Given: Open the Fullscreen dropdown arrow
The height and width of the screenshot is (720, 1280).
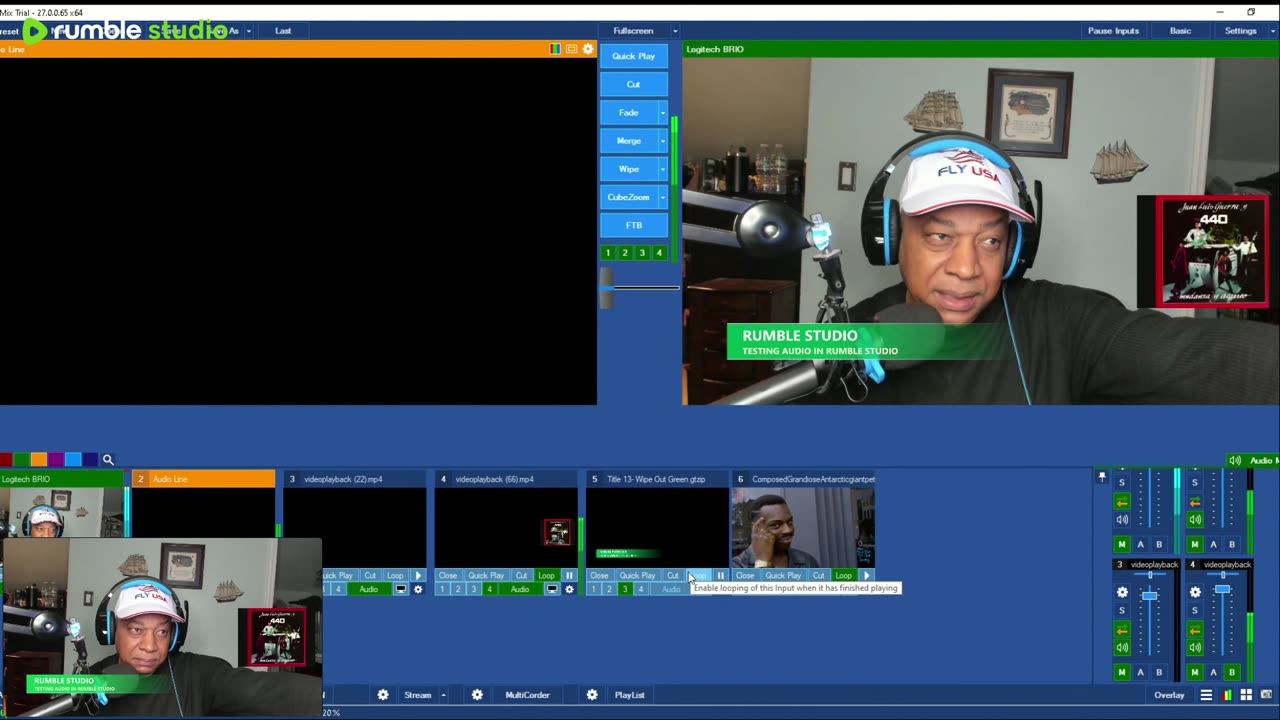Looking at the screenshot, I should [x=675, y=31].
